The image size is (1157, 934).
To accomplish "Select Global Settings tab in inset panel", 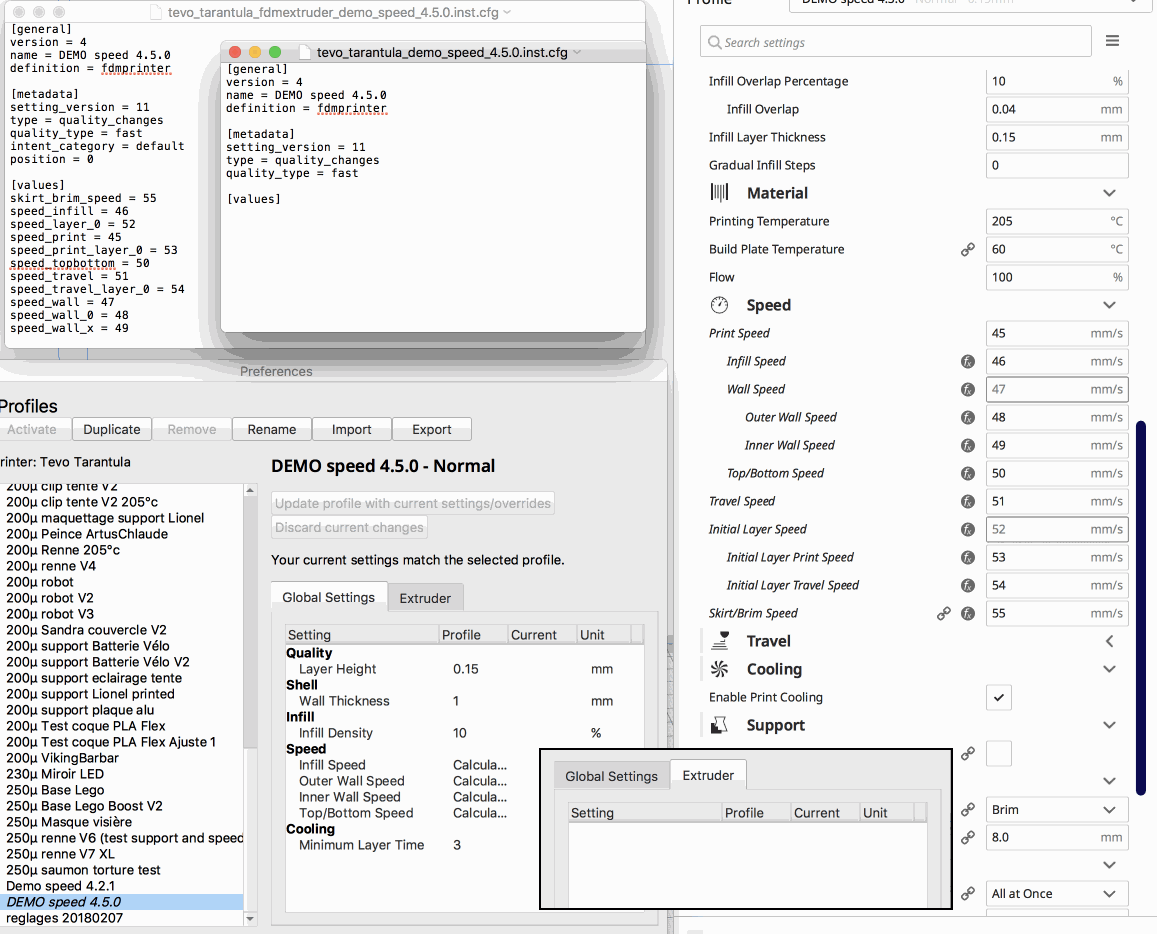I will pos(611,776).
